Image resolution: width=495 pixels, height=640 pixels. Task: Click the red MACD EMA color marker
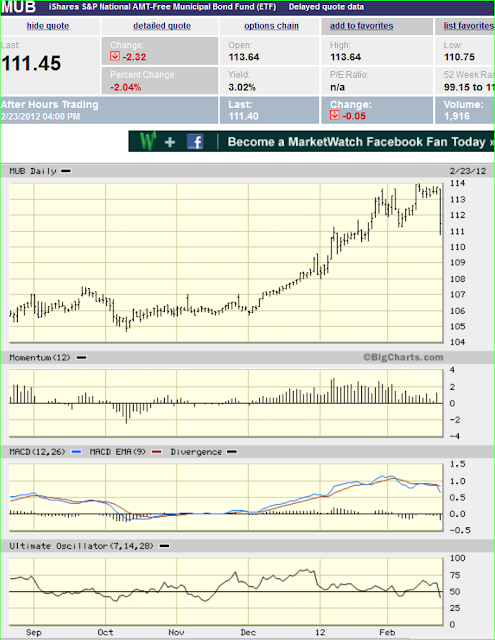(157, 452)
